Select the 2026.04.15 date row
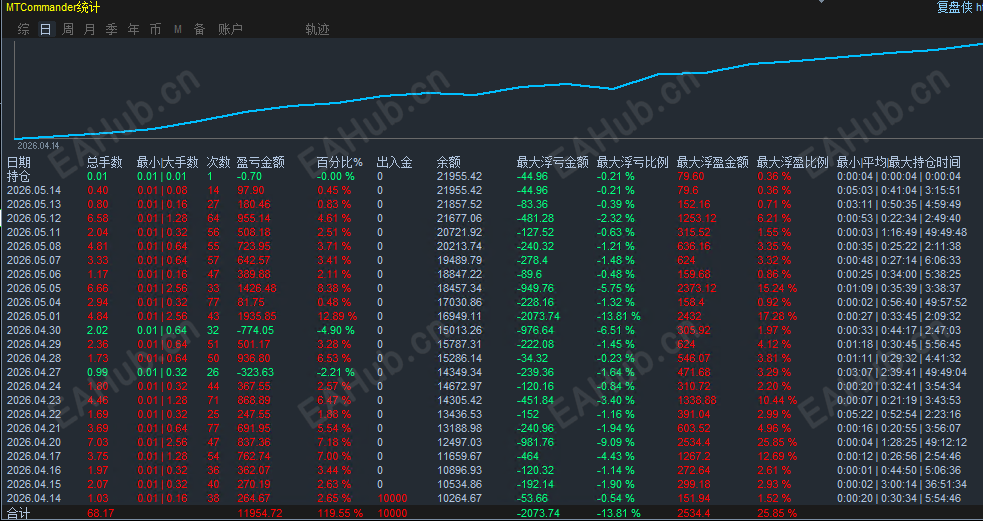983x521 pixels. [33, 484]
